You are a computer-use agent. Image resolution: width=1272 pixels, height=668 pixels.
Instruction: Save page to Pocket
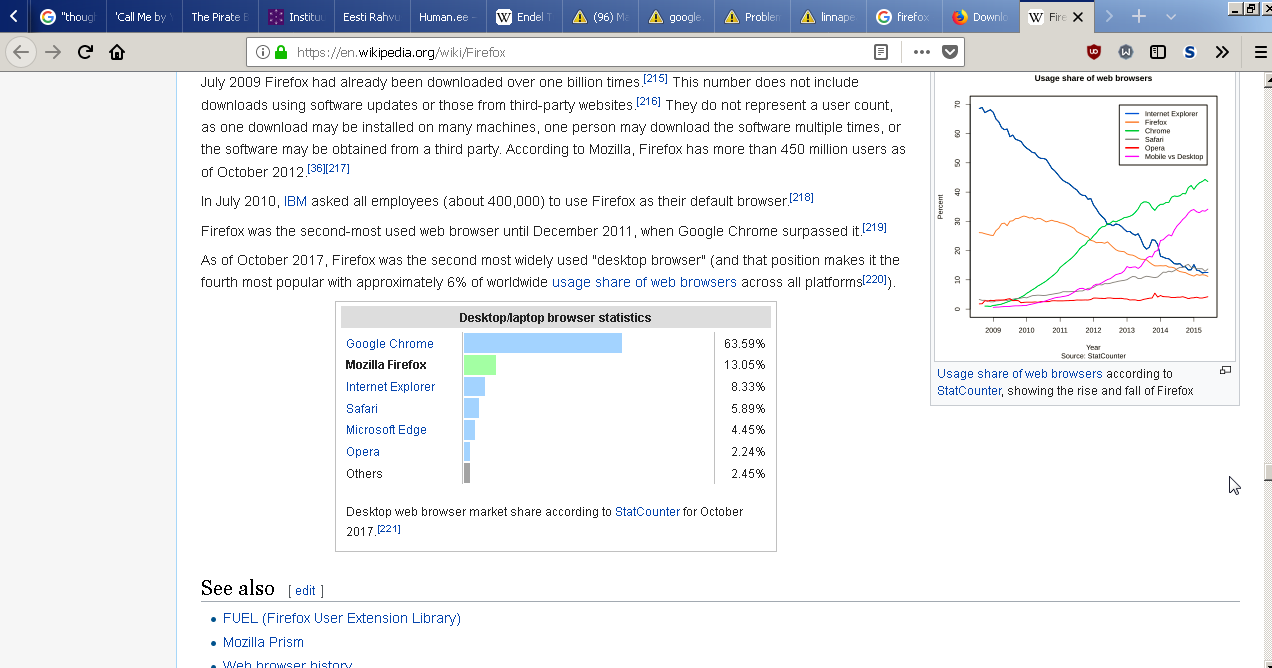950,52
